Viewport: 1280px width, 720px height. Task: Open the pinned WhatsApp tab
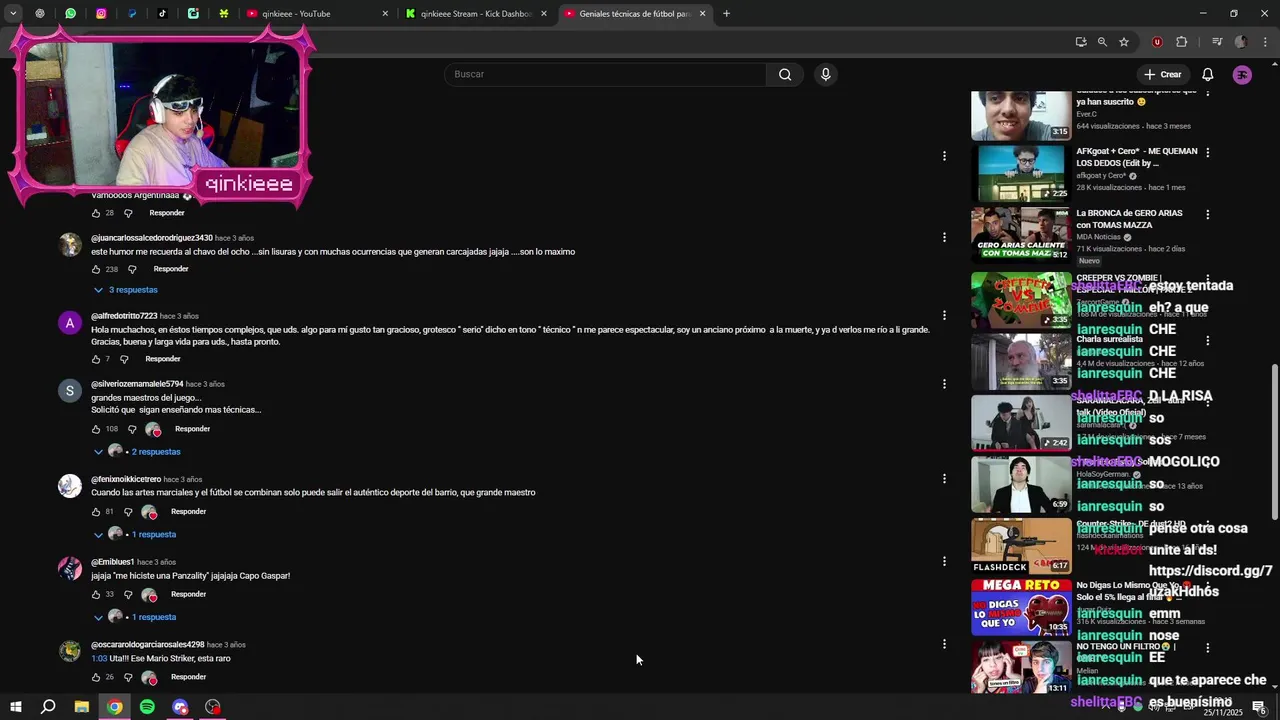tap(70, 14)
